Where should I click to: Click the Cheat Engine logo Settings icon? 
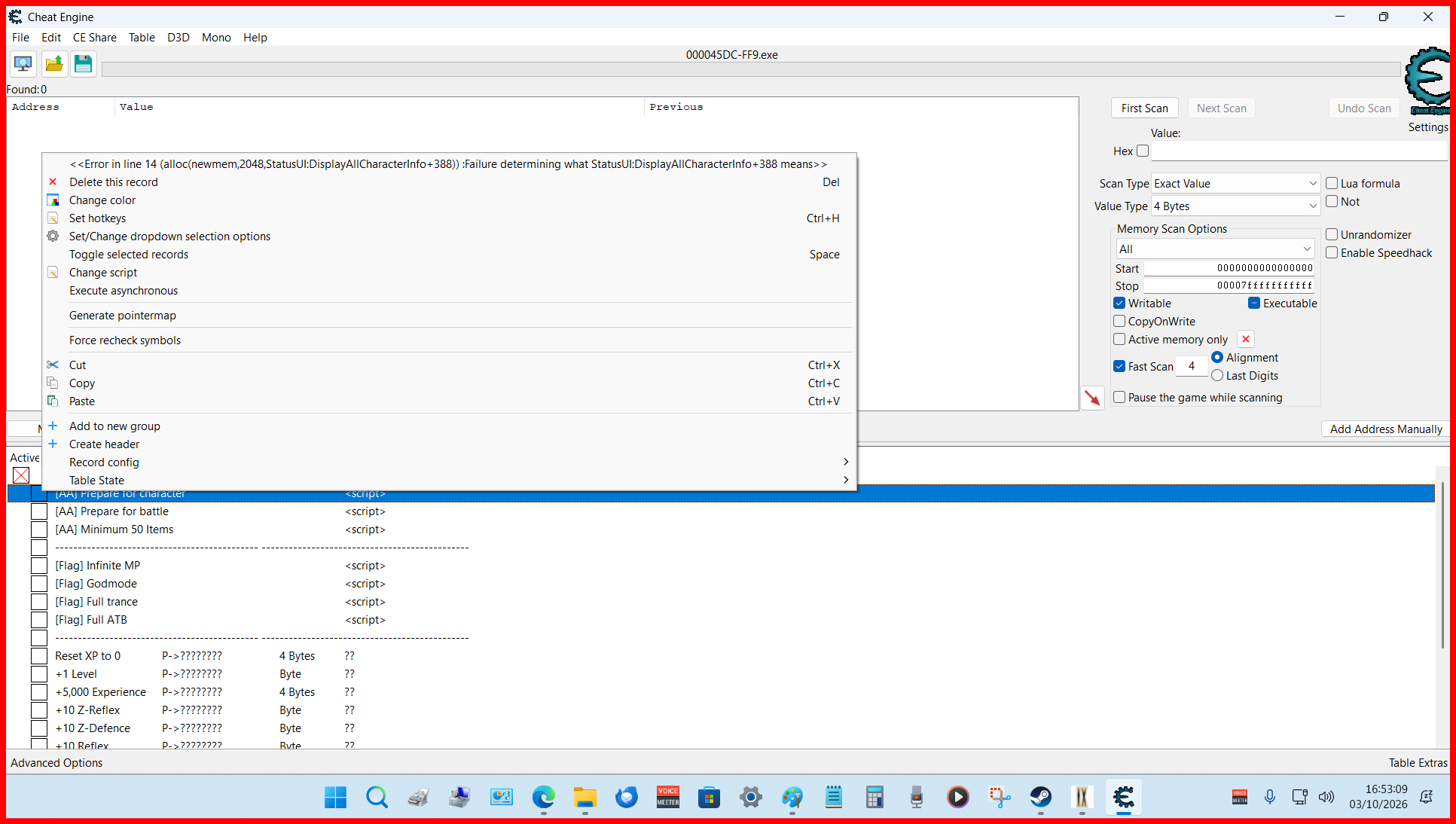pos(1429,81)
